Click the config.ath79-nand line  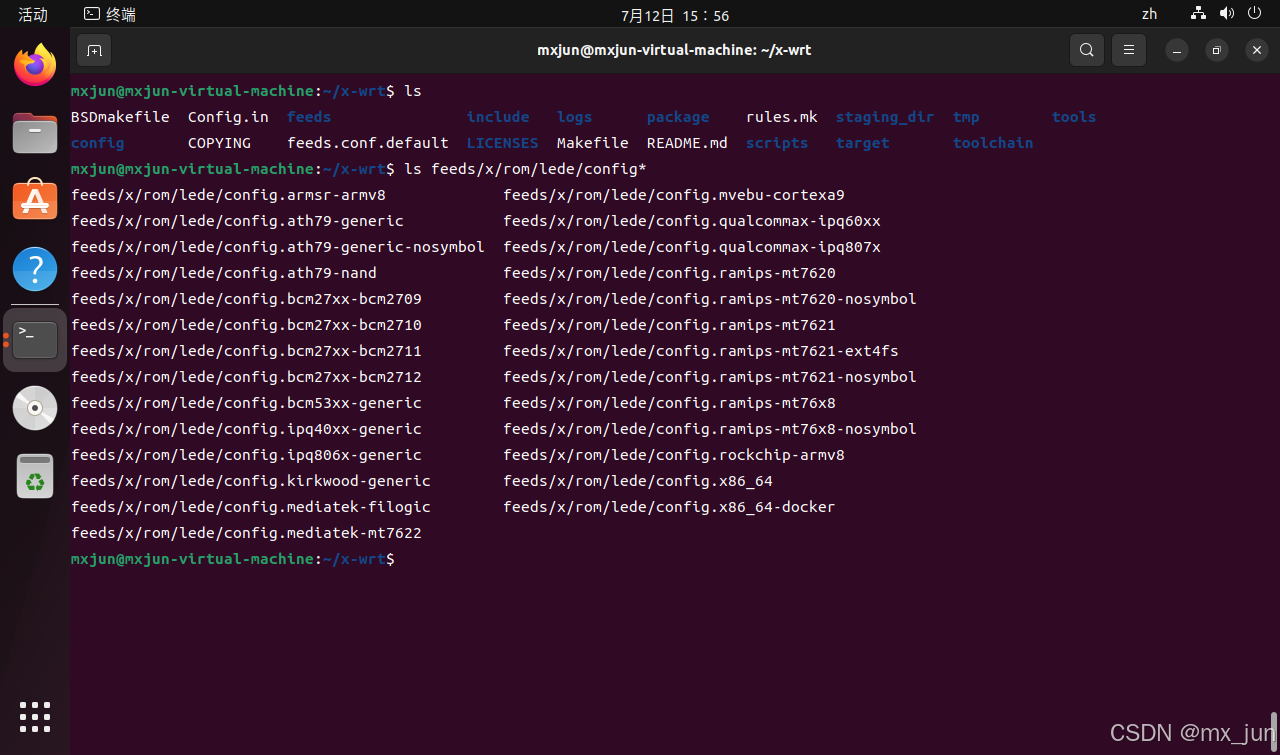(x=224, y=273)
